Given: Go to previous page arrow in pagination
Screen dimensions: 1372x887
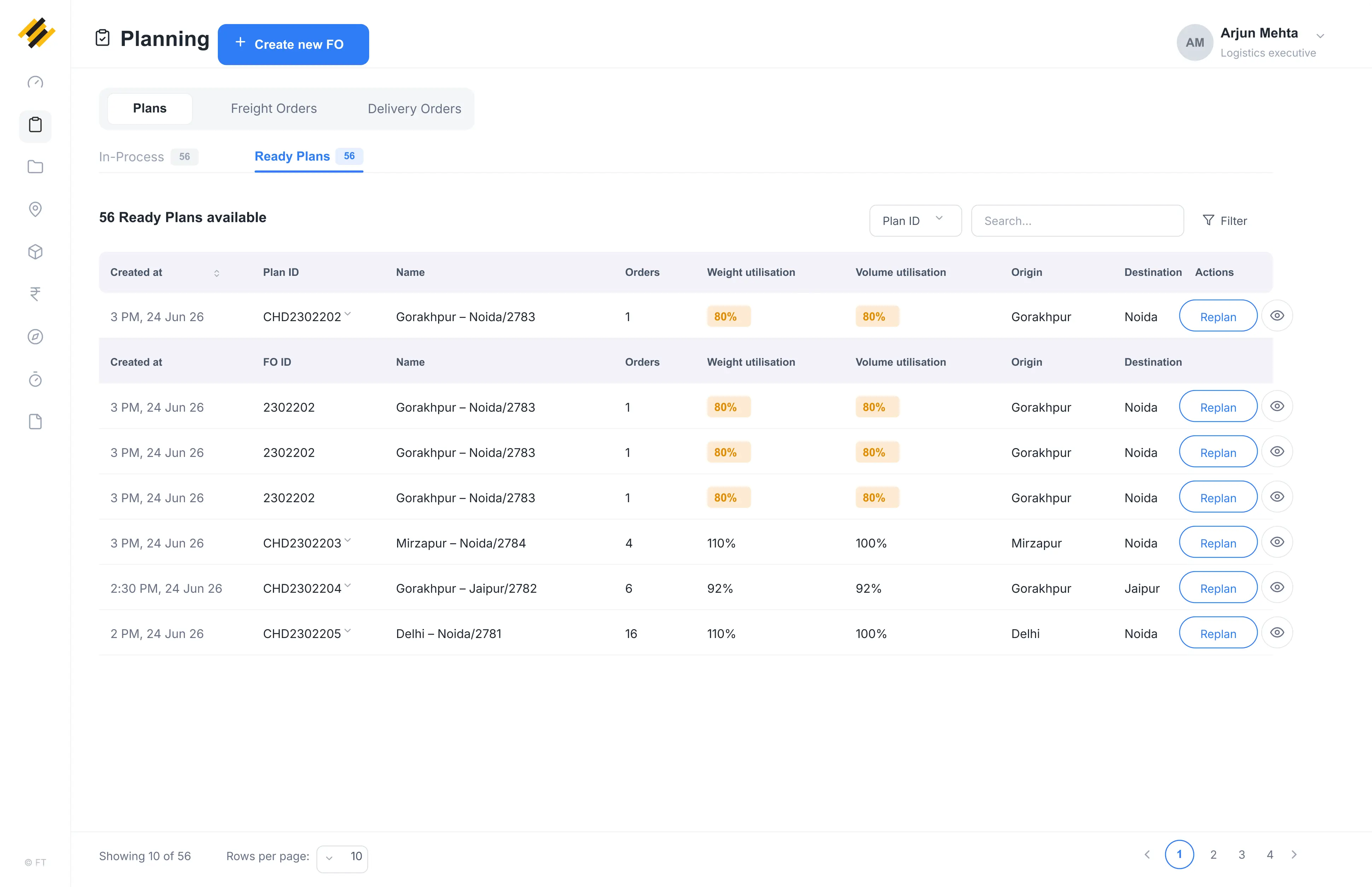Looking at the screenshot, I should point(1147,855).
